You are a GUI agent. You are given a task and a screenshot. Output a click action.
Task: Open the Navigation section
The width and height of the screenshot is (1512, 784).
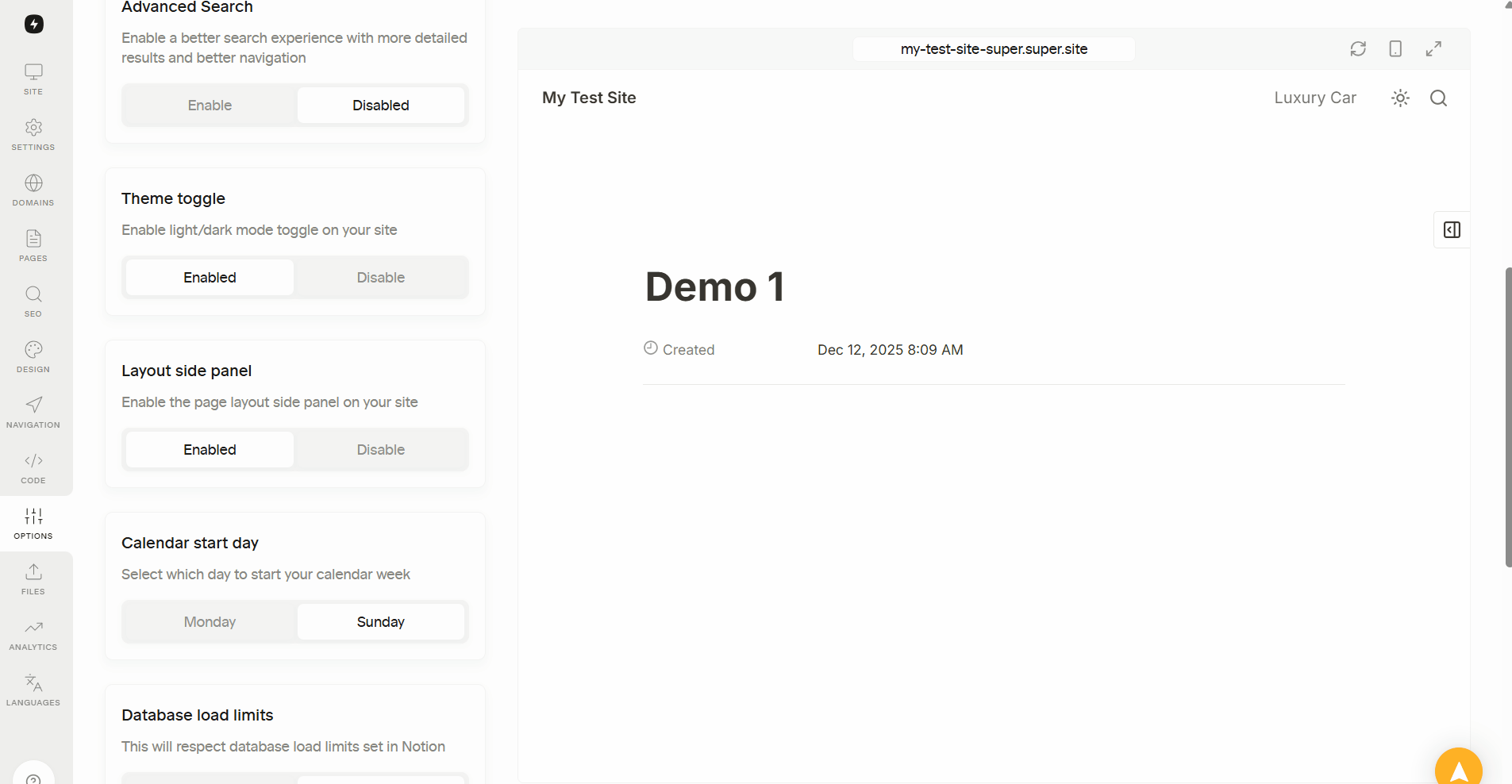pyautogui.click(x=33, y=413)
